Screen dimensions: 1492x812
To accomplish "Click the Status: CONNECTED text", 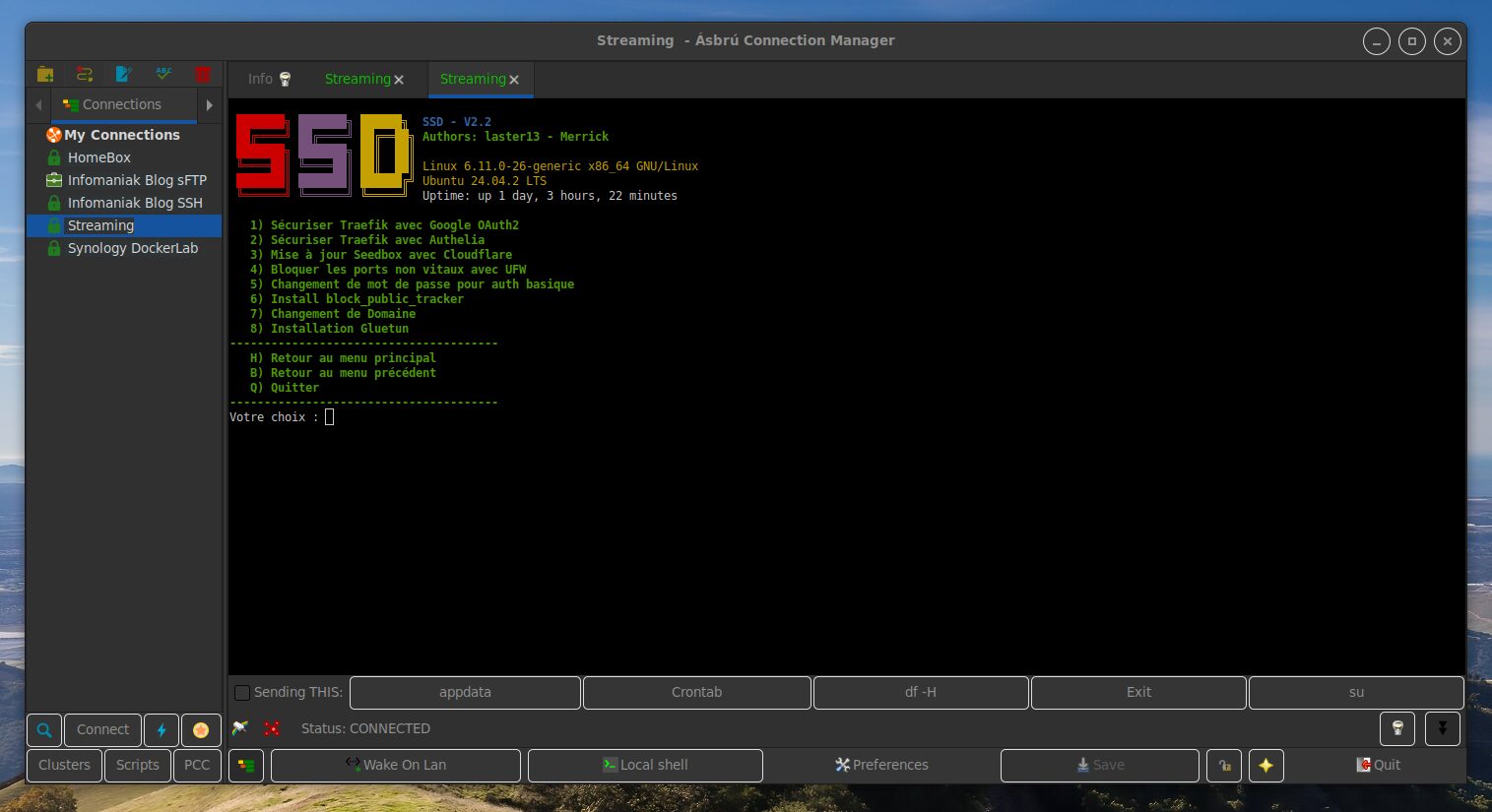I will 365,729.
